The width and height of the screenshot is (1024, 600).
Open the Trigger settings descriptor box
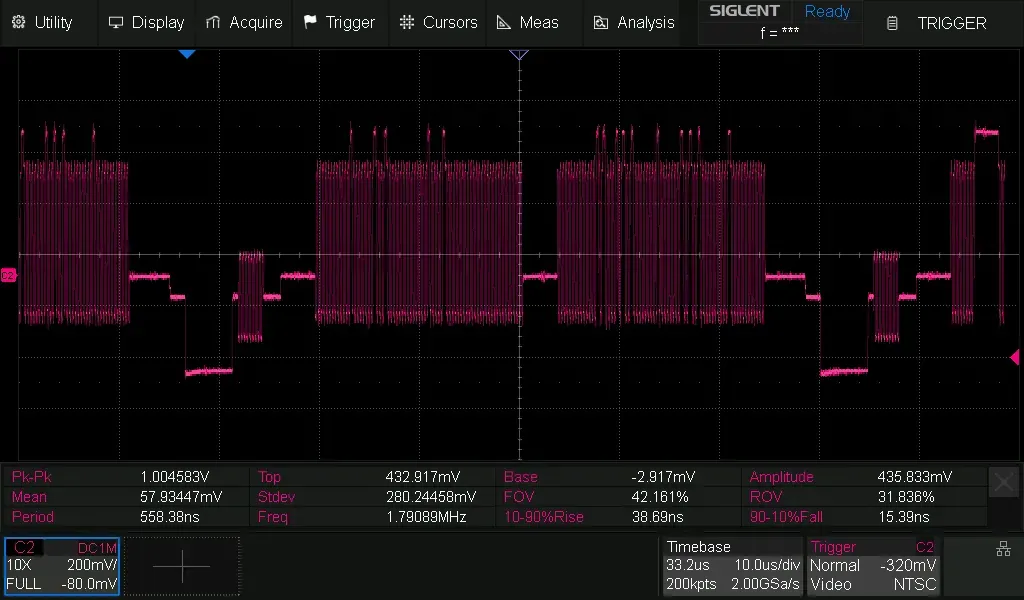click(872, 566)
